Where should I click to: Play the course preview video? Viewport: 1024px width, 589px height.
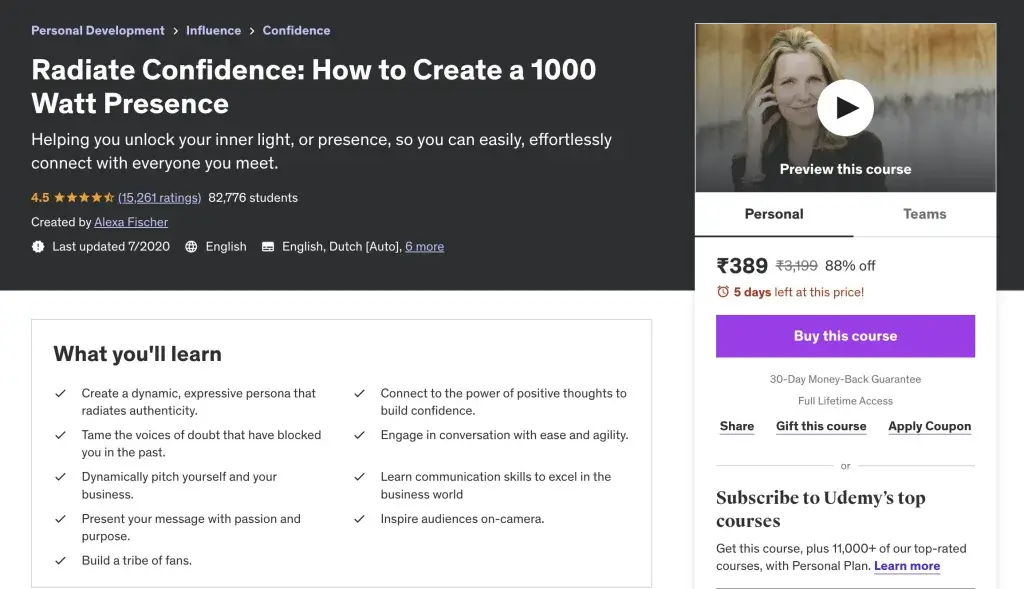(845, 108)
